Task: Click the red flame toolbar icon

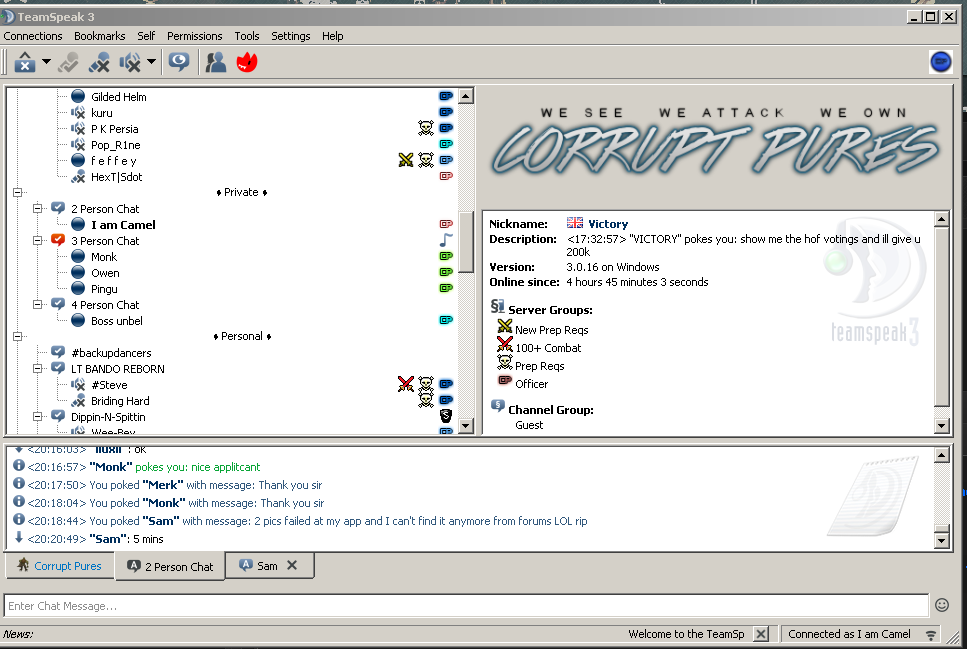Action: [x=247, y=62]
